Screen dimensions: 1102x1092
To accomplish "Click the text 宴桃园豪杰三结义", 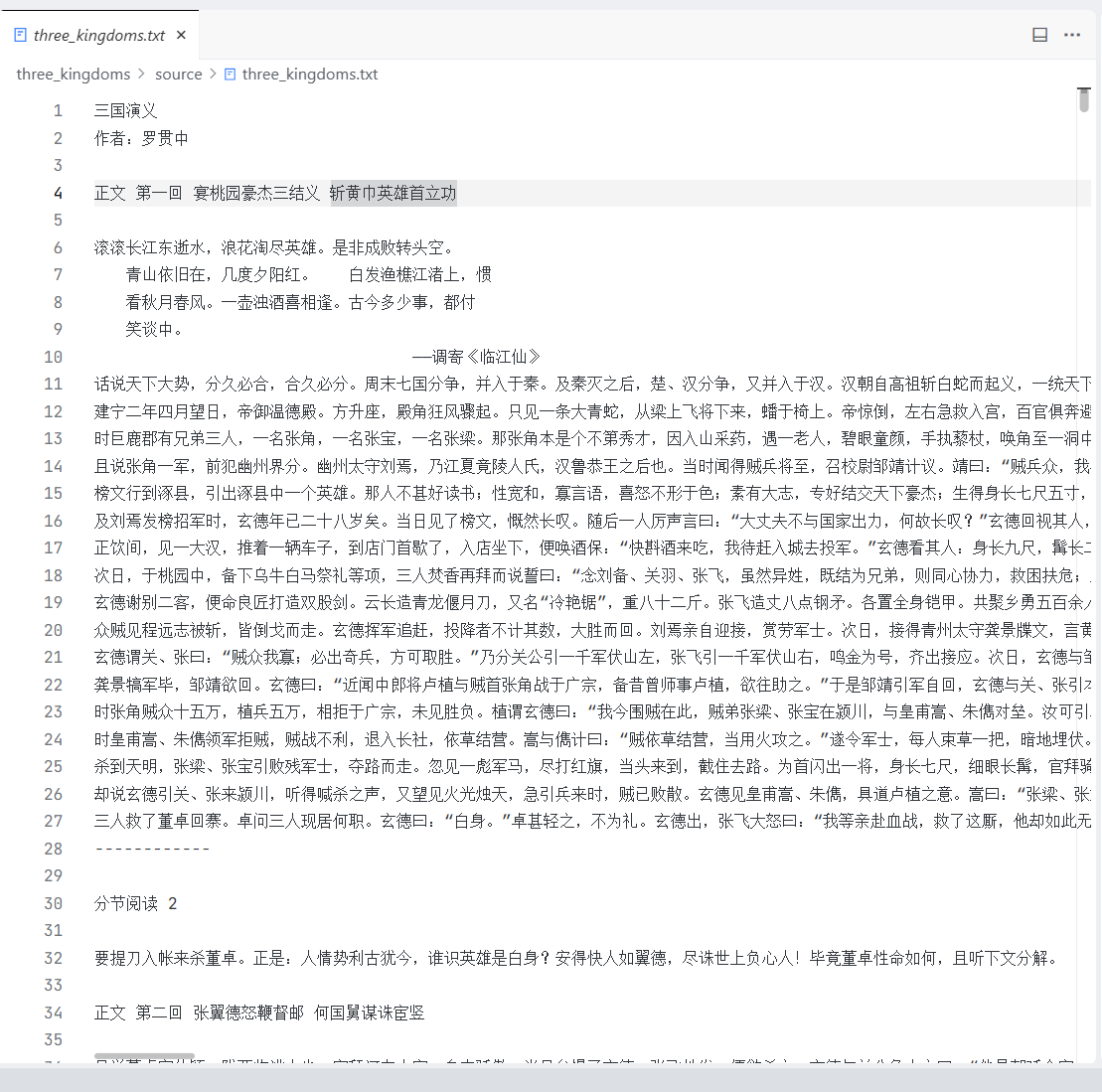I will pyautogui.click(x=256, y=193).
